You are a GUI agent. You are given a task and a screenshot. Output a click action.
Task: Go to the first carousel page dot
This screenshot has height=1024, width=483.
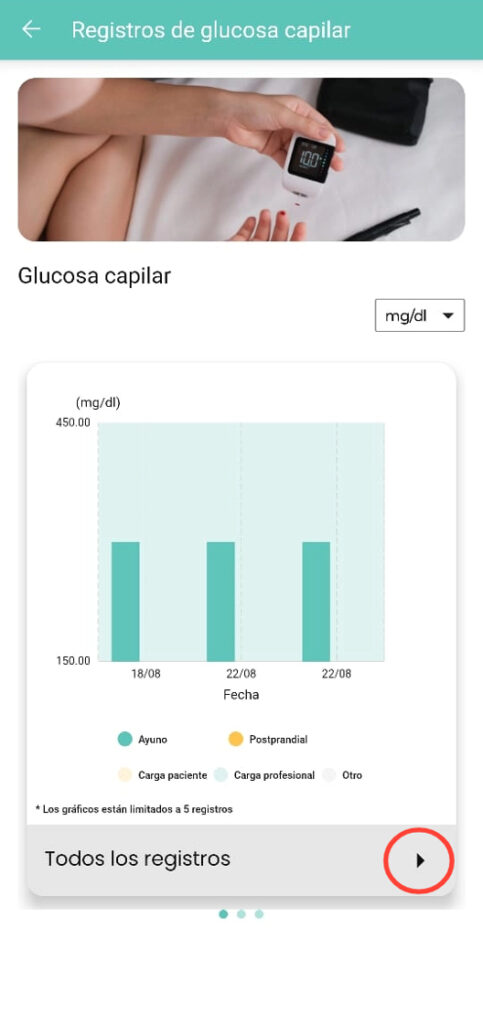point(223,914)
